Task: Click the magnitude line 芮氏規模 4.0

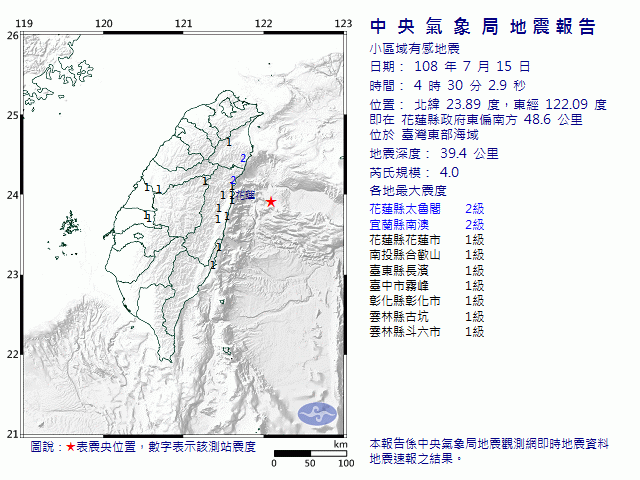Action: point(414,173)
